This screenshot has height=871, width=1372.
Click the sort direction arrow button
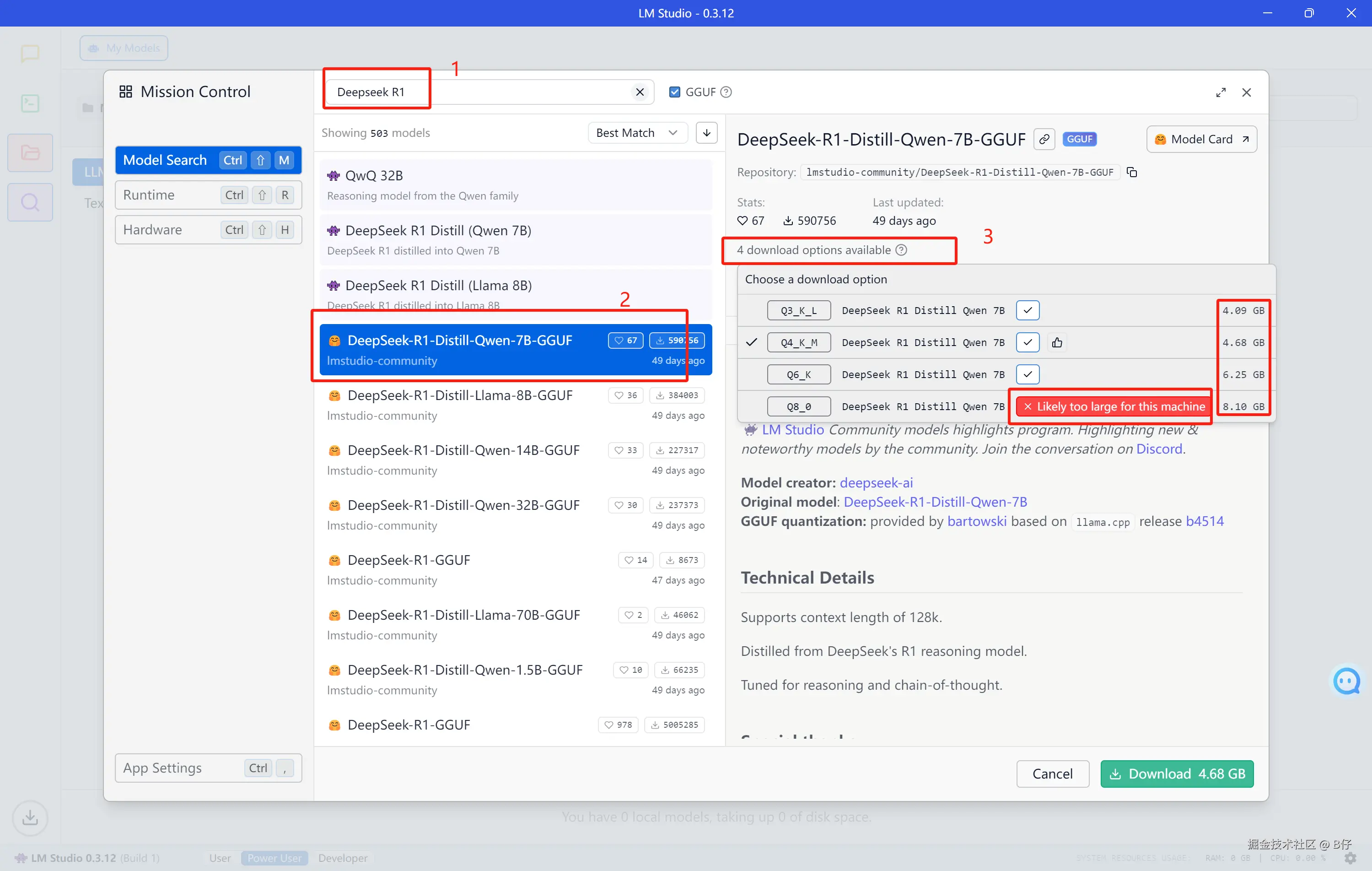706,133
